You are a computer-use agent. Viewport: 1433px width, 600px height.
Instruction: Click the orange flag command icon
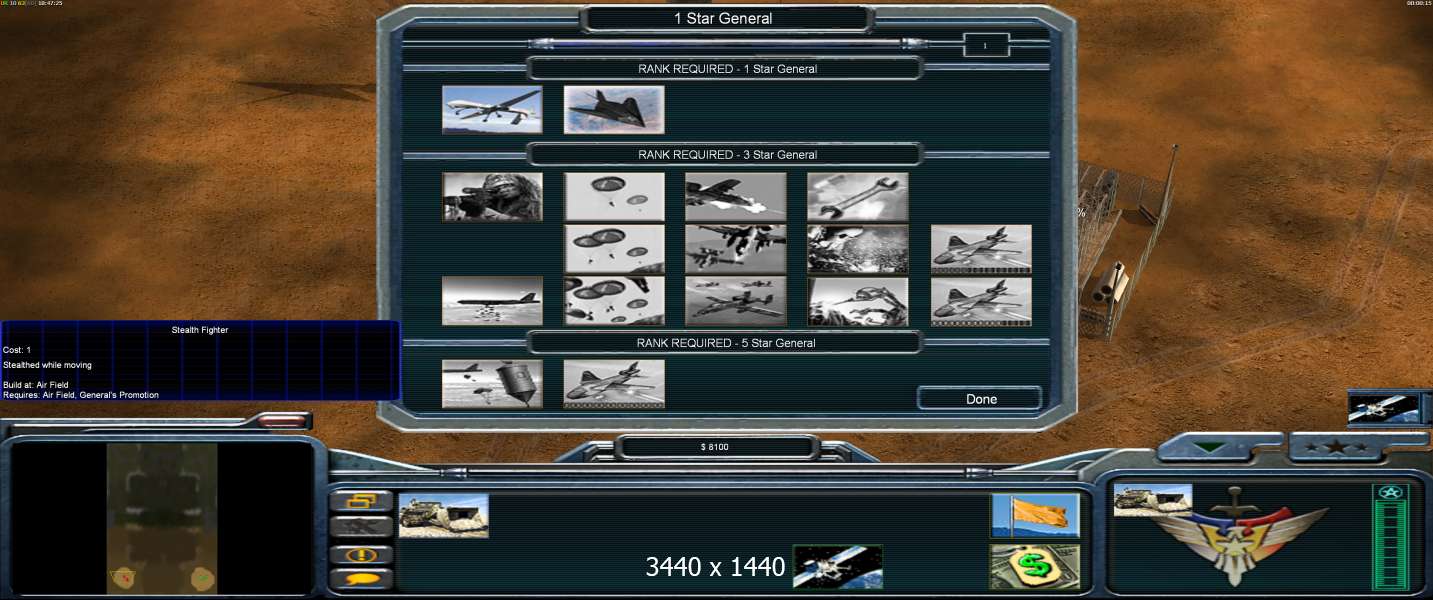pyautogui.click(x=1035, y=516)
